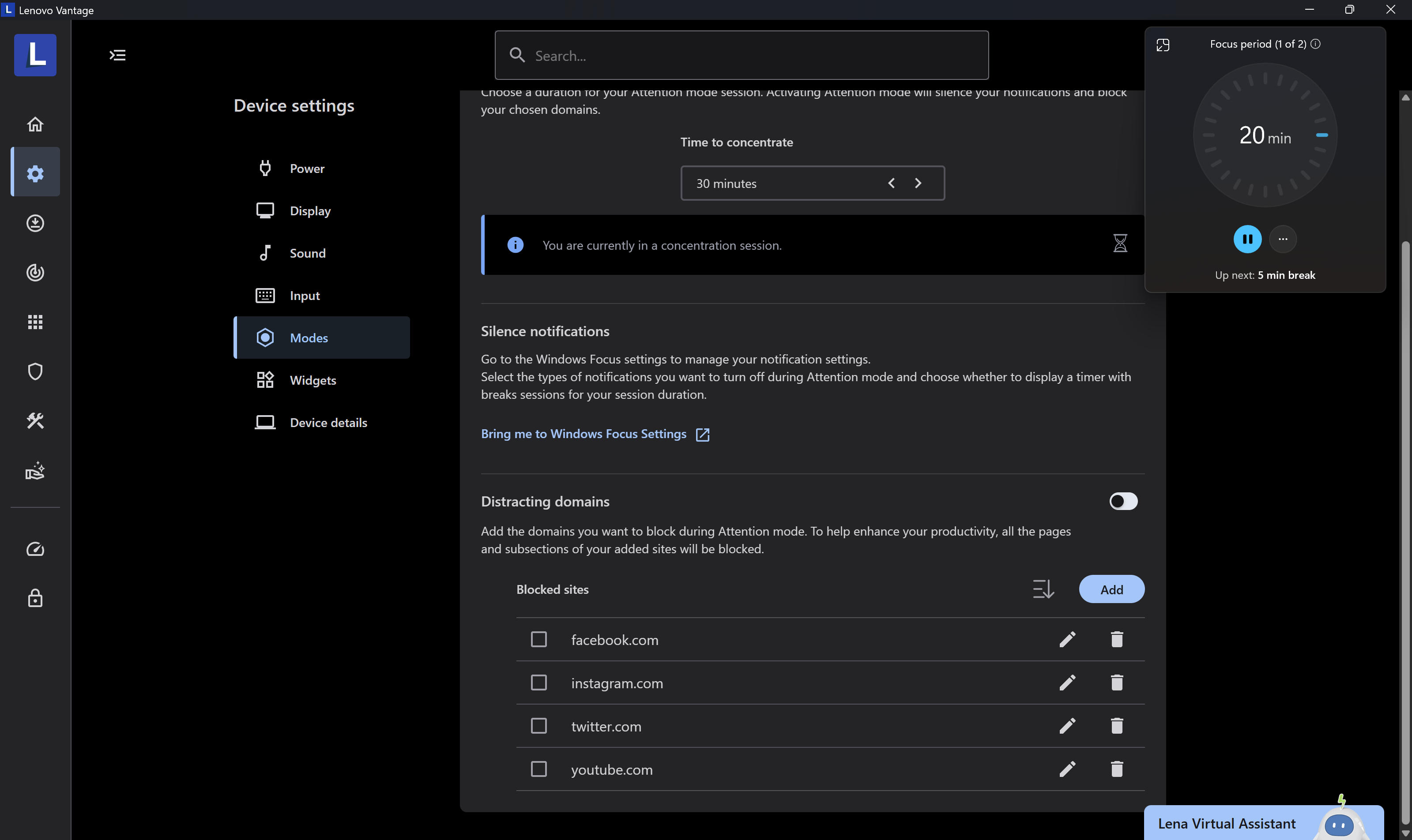This screenshot has width=1412, height=840.
Task: Click the previous arrow for concentration time
Action: (891, 184)
